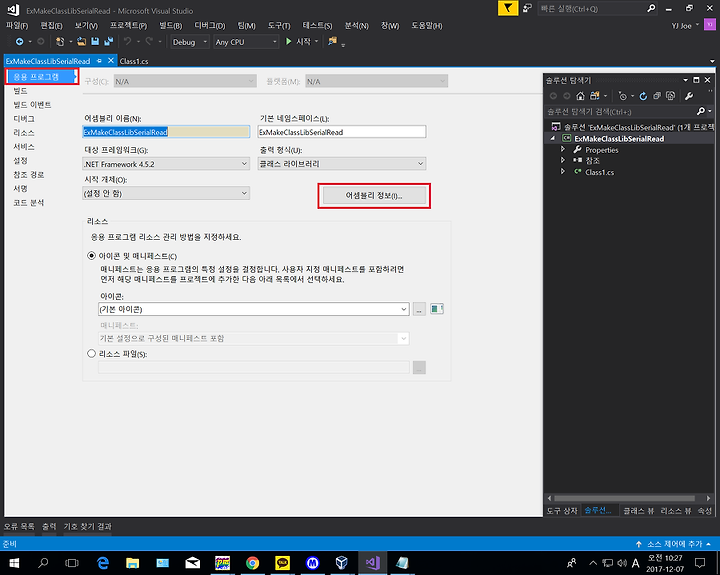This screenshot has width=720, height=575.
Task: Click the 기본 네임스페이스 input field
Action: click(342, 132)
